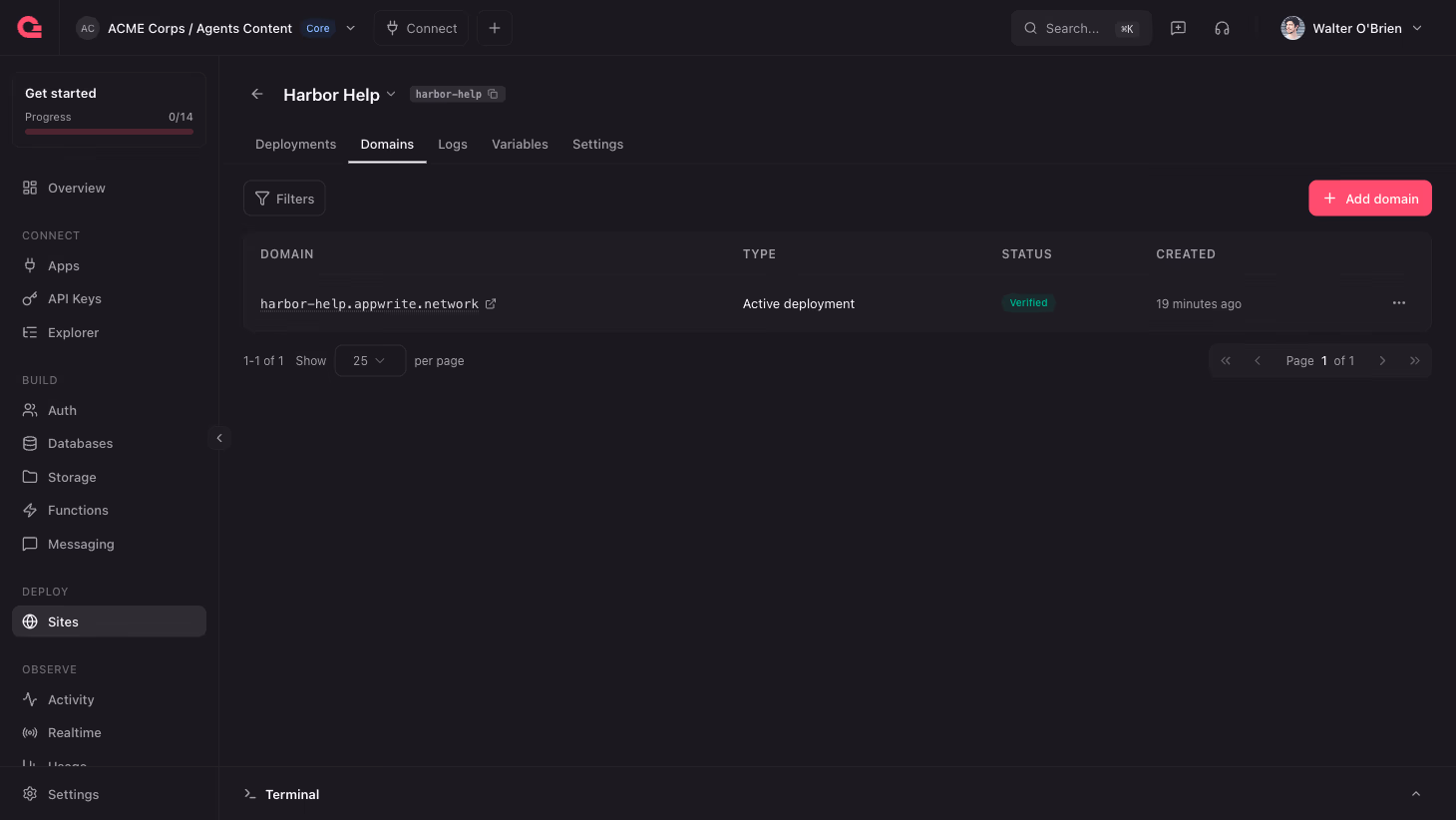Click the Add domain button
1456x820 pixels.
pos(1370,199)
